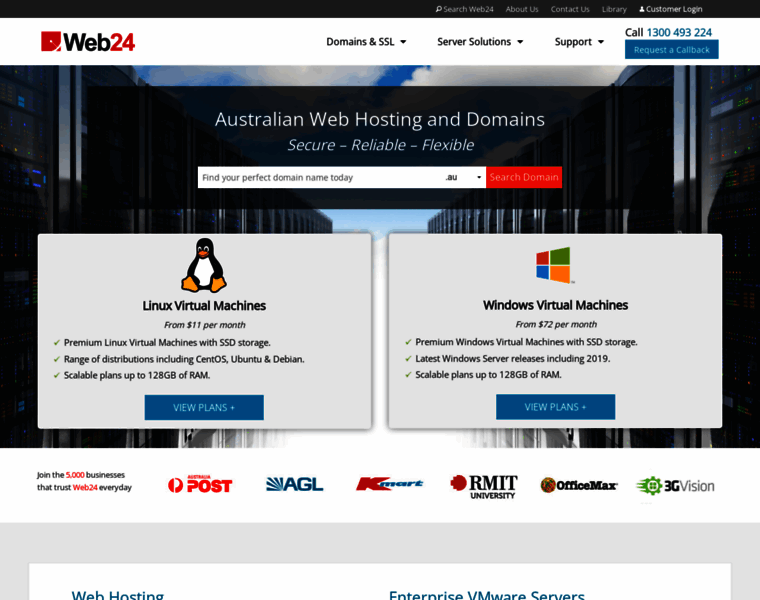Click the OfficeMax logo
This screenshot has width=760, height=600.
pyautogui.click(x=579, y=485)
